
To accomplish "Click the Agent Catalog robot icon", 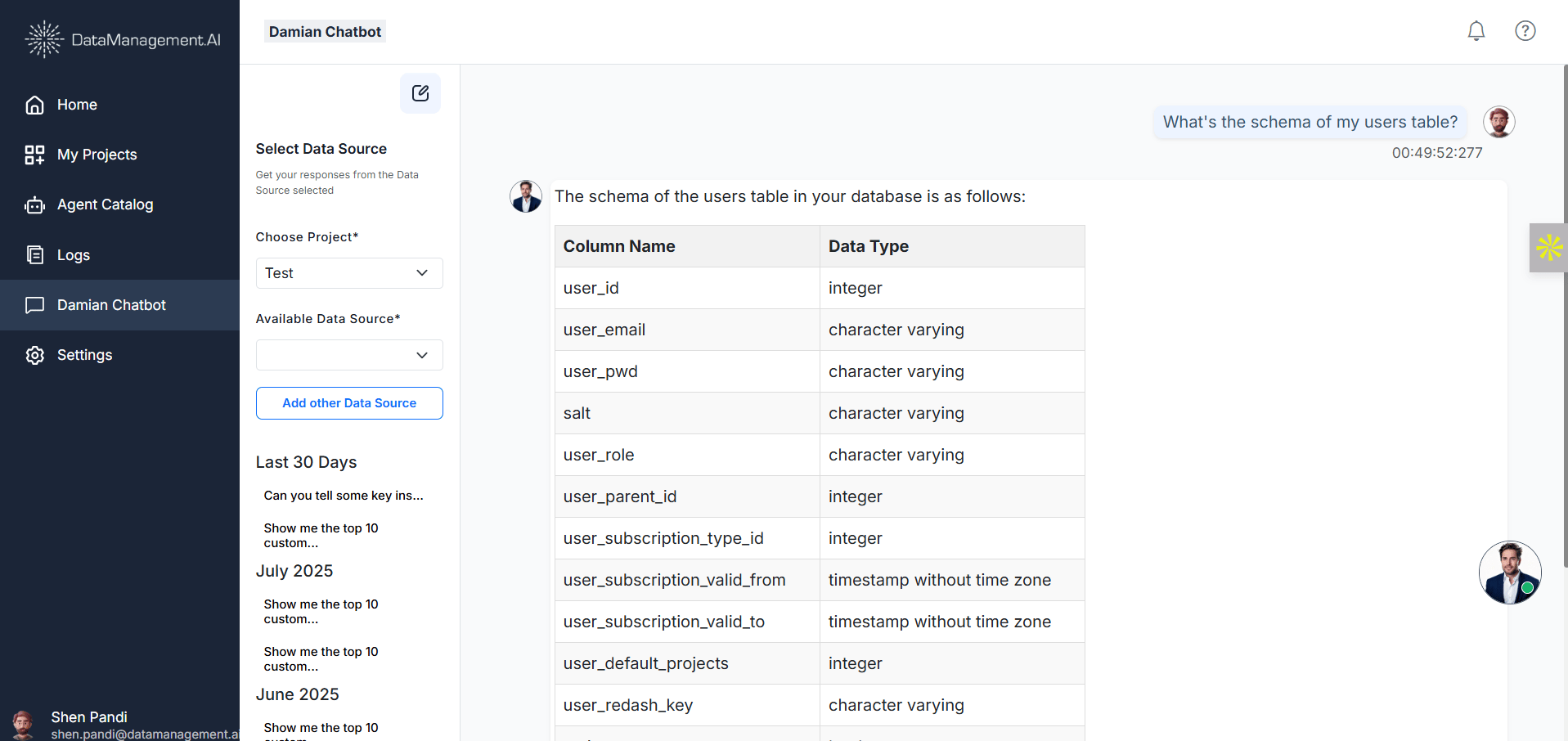I will coord(34,205).
